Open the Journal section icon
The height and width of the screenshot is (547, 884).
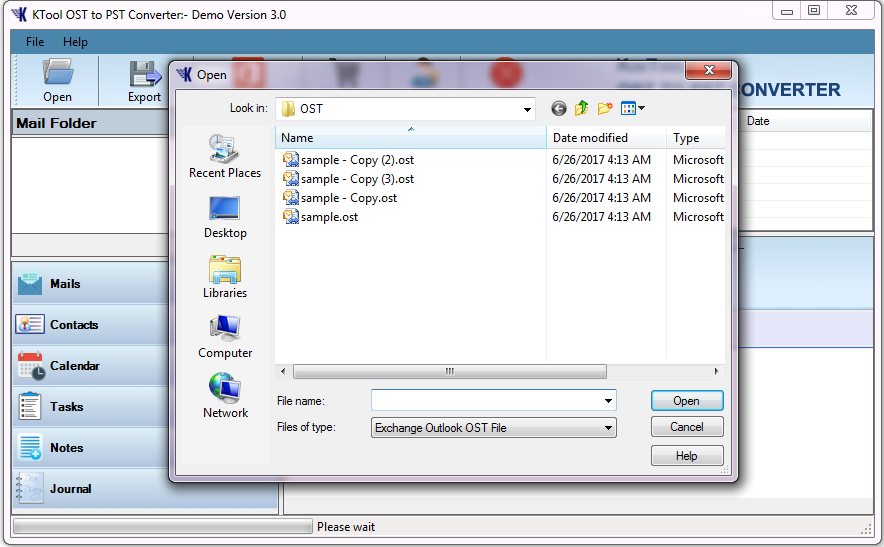point(29,488)
